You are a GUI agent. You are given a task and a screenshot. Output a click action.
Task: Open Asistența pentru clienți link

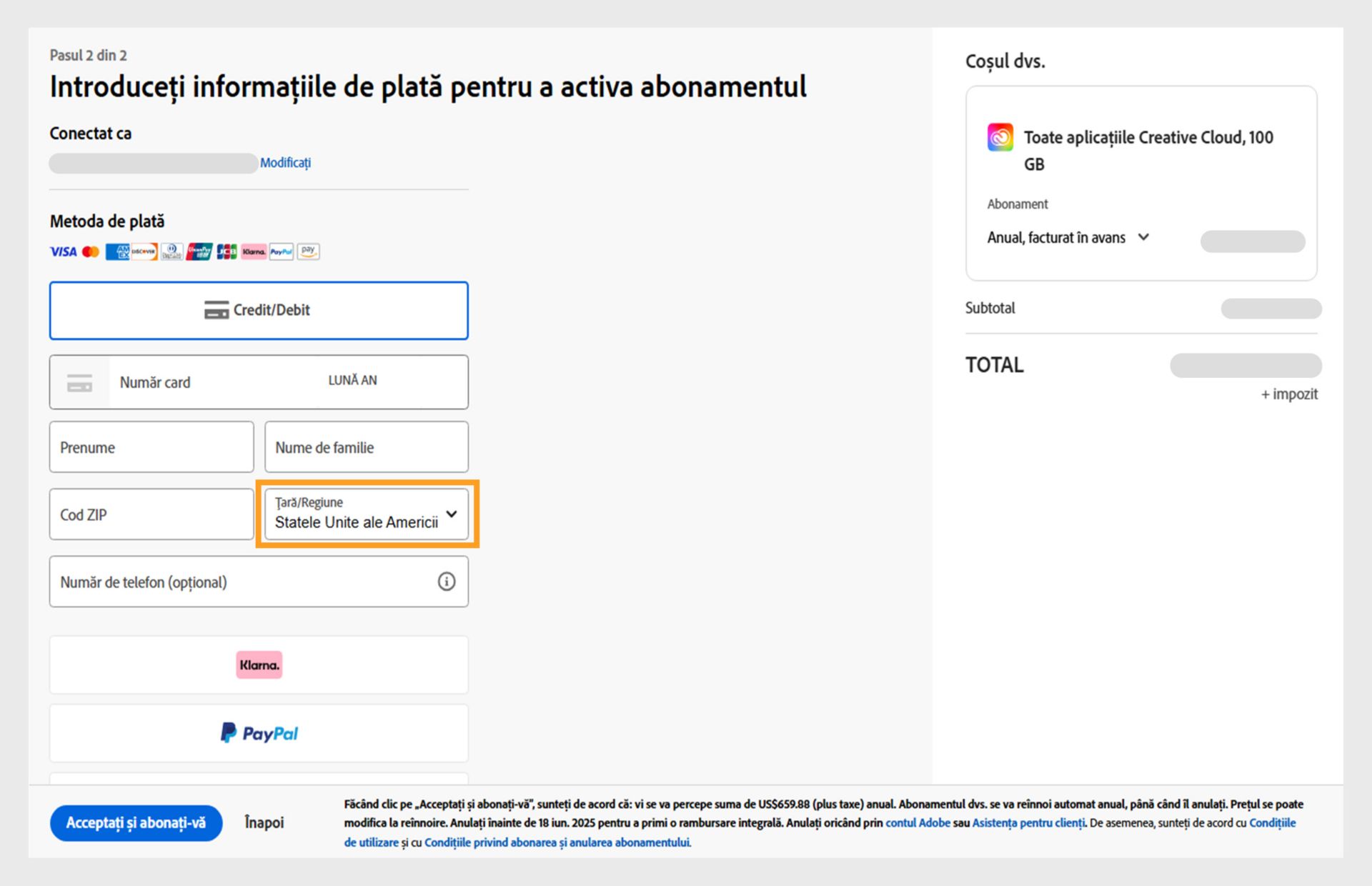click(1028, 823)
